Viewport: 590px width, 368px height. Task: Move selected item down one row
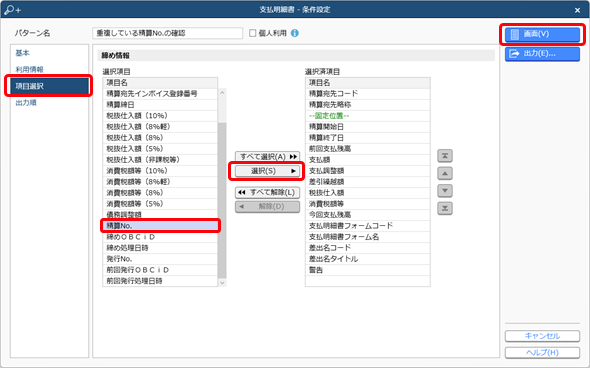[x=445, y=191]
